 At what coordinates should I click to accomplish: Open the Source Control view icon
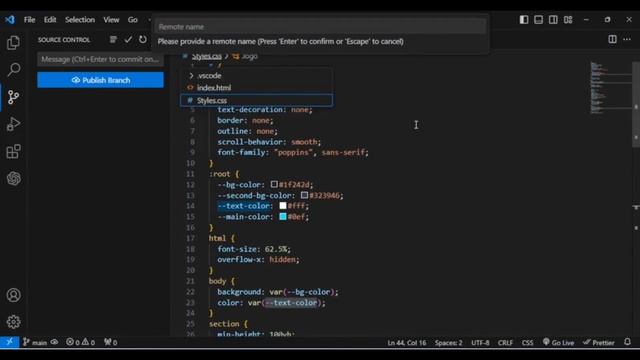[13, 97]
